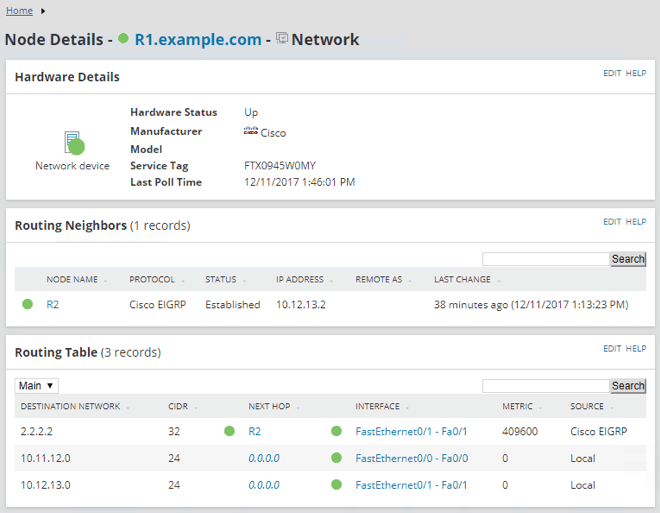Click the Established status cell

pos(233,304)
